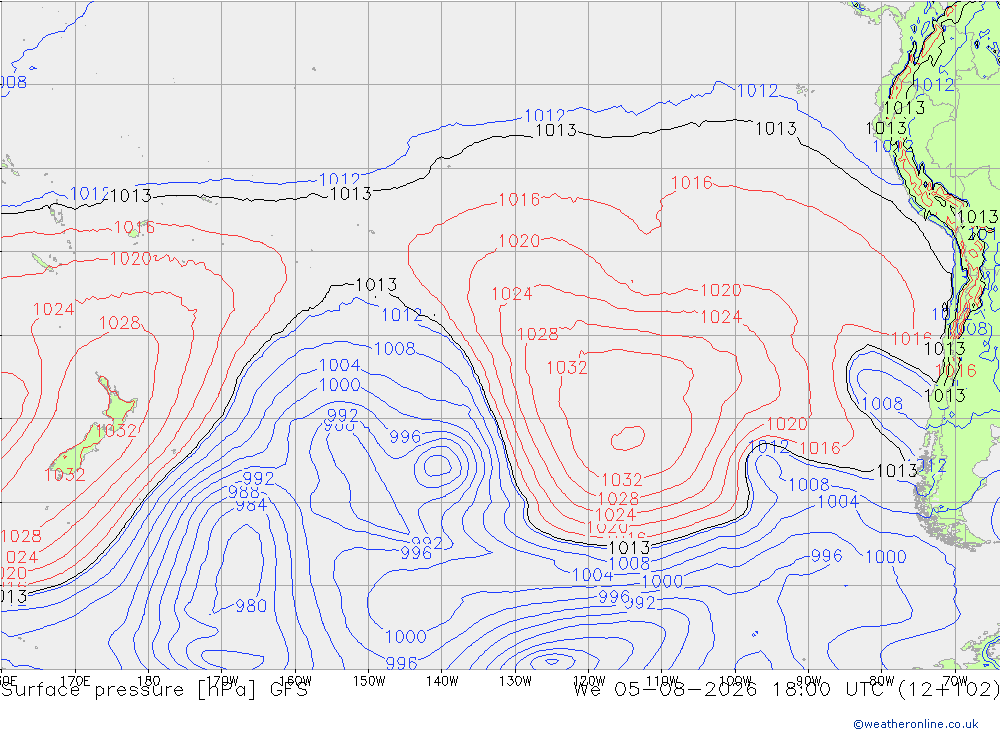Screen dimensions: 1000x733
Task: Click 1024 label beneath stacked 1032 and 1028
Action: coord(615,514)
